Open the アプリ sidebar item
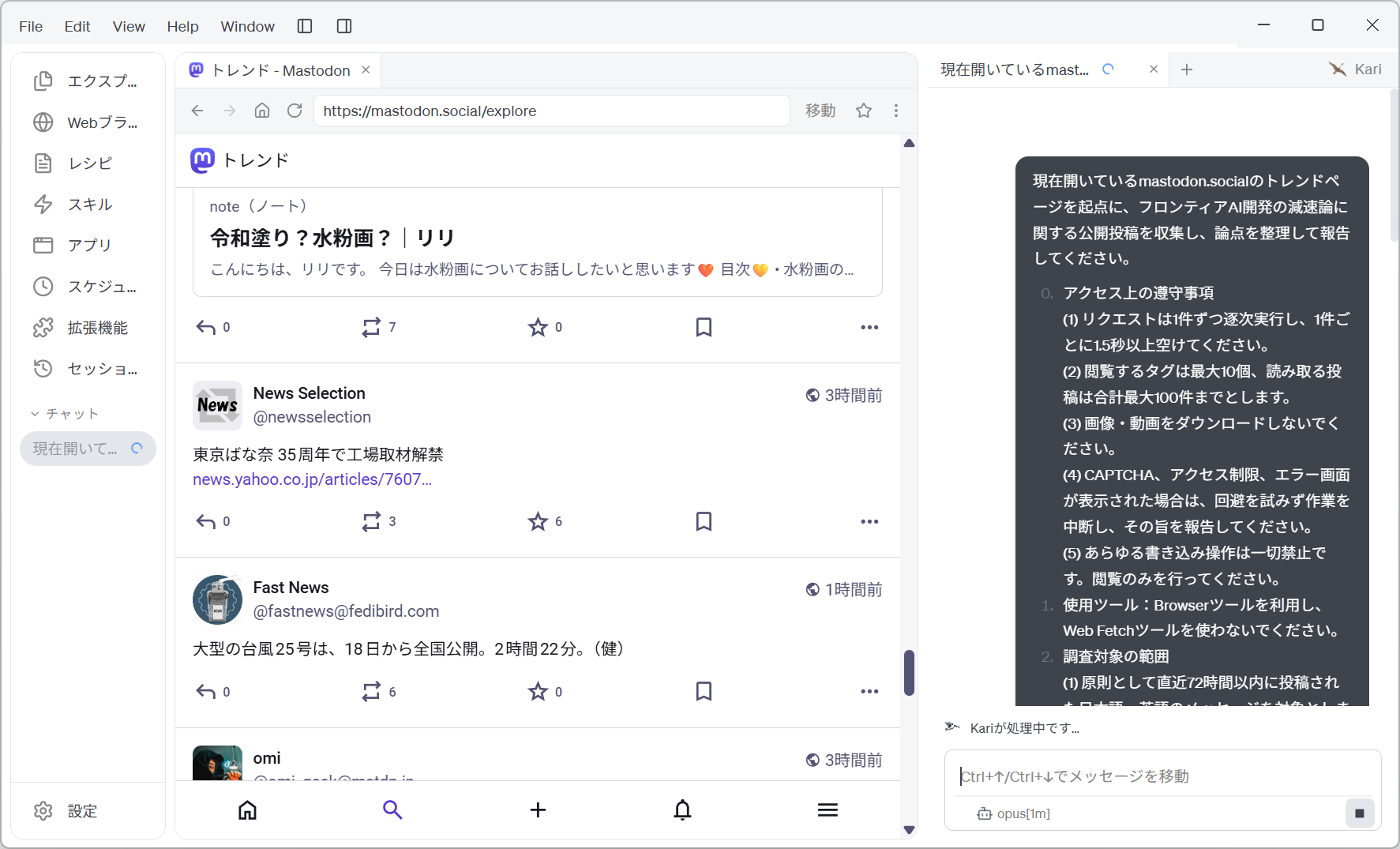 click(x=88, y=245)
